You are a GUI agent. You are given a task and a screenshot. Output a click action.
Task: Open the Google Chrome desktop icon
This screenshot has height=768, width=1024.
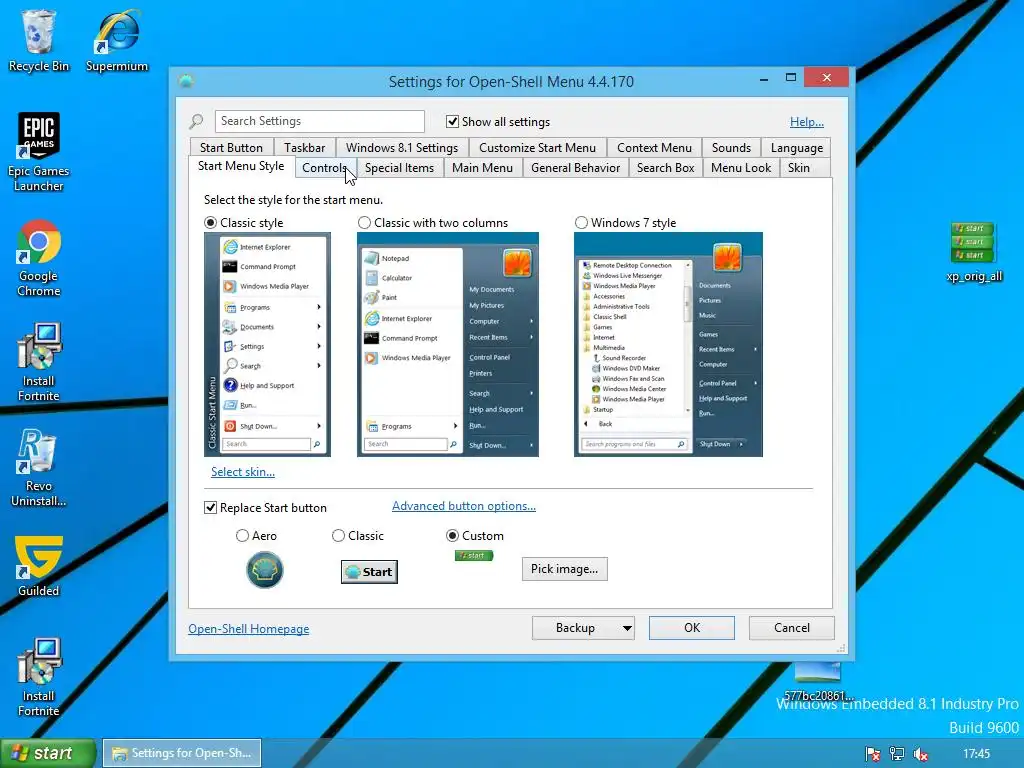click(39, 259)
